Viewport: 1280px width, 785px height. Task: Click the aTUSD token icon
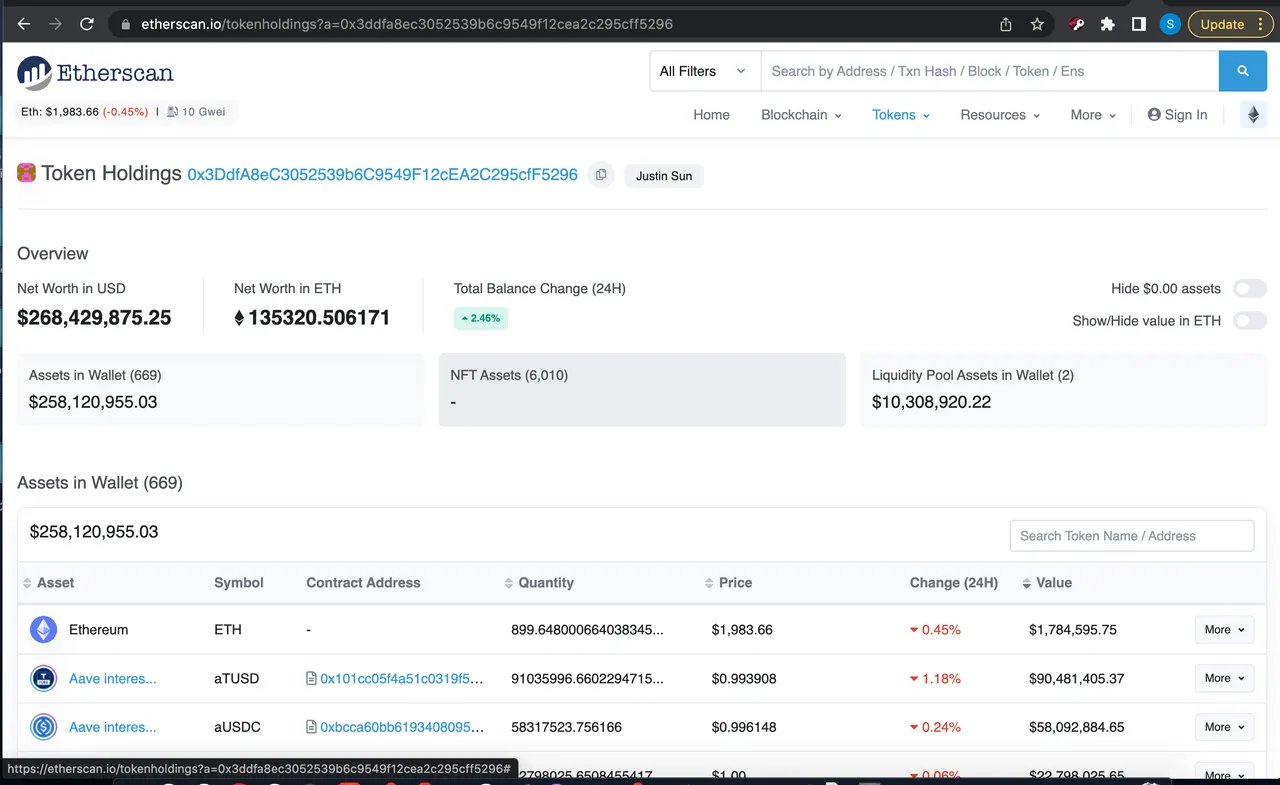click(x=43, y=679)
